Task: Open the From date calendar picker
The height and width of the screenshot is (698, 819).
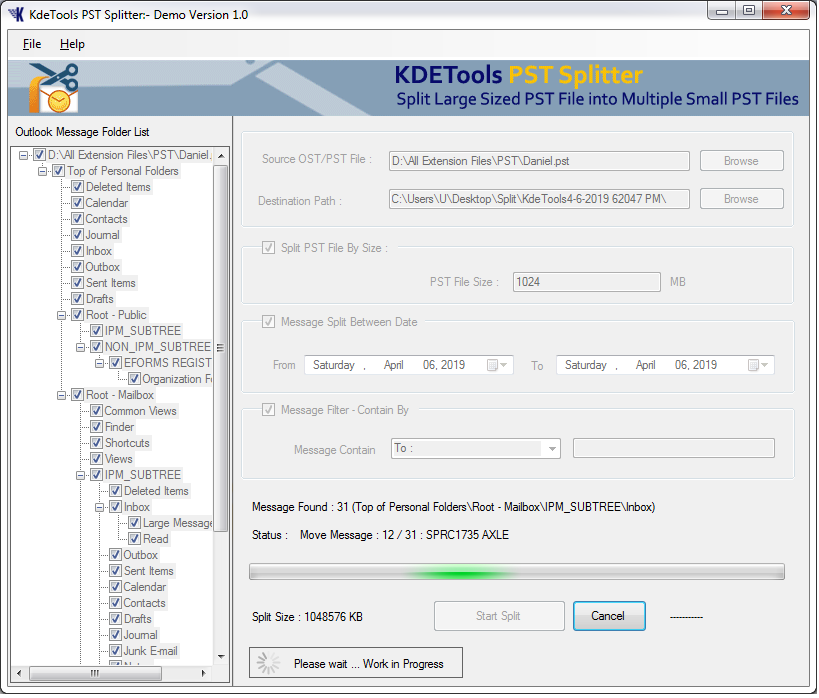Action: (x=497, y=366)
